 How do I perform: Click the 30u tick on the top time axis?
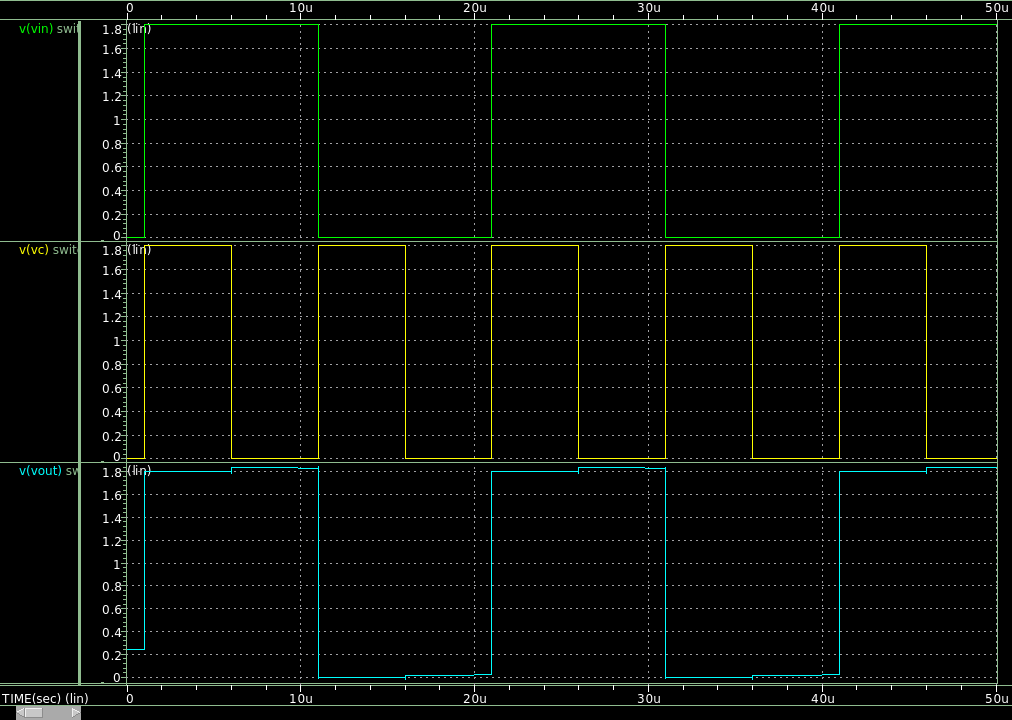point(649,7)
